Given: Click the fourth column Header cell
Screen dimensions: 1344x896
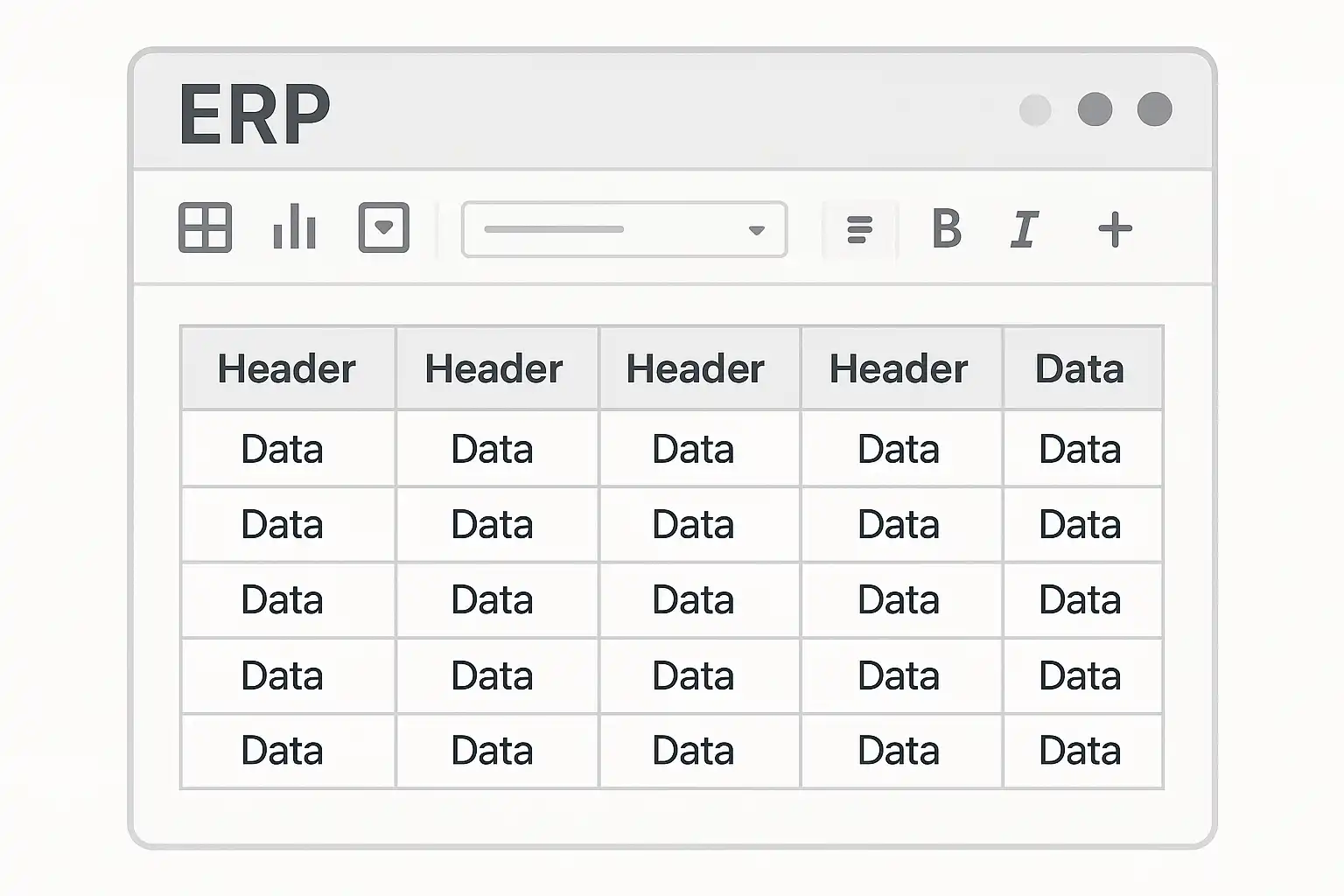Looking at the screenshot, I should pos(899,368).
